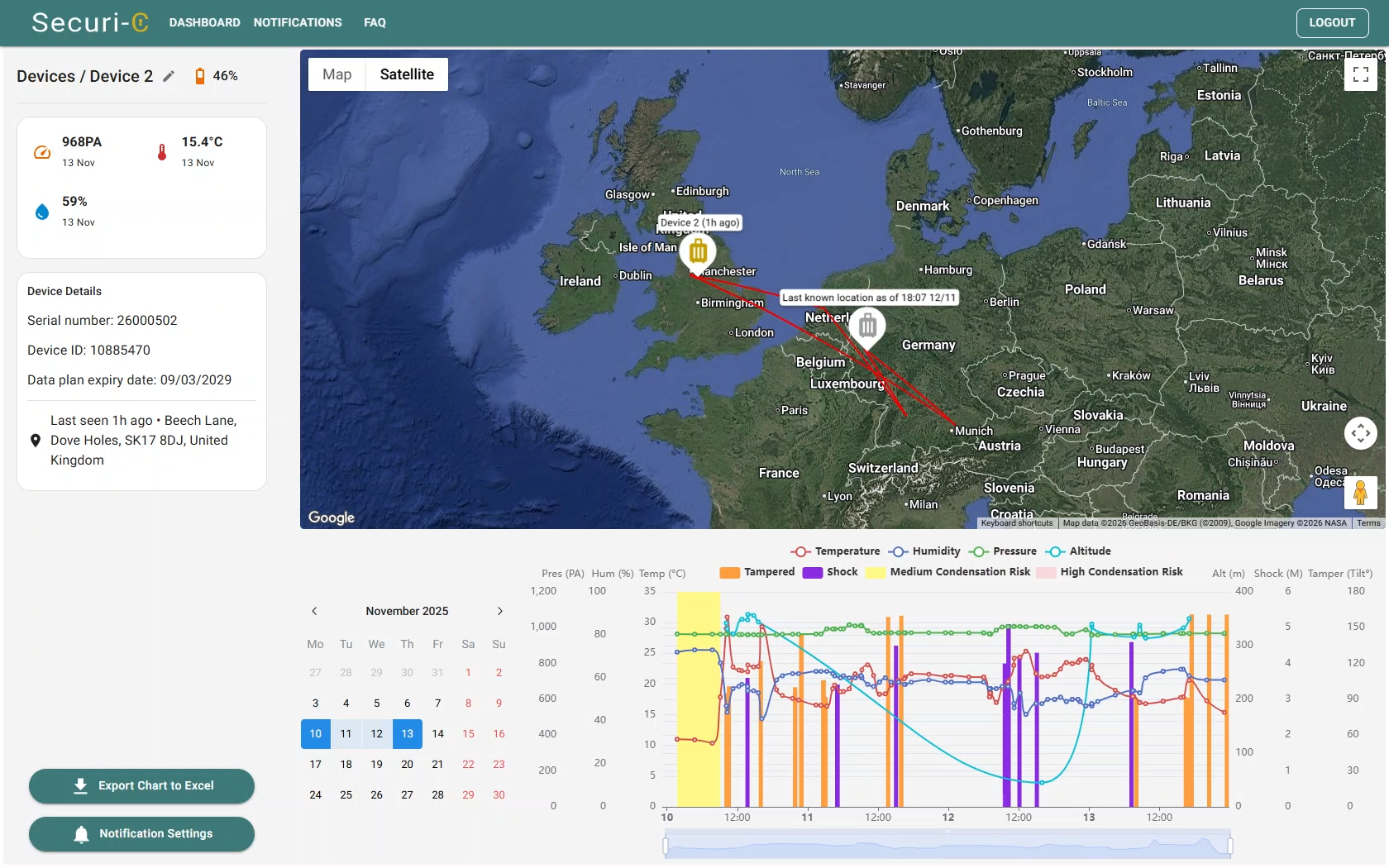Click Export Chart to Excel button

[x=141, y=786]
